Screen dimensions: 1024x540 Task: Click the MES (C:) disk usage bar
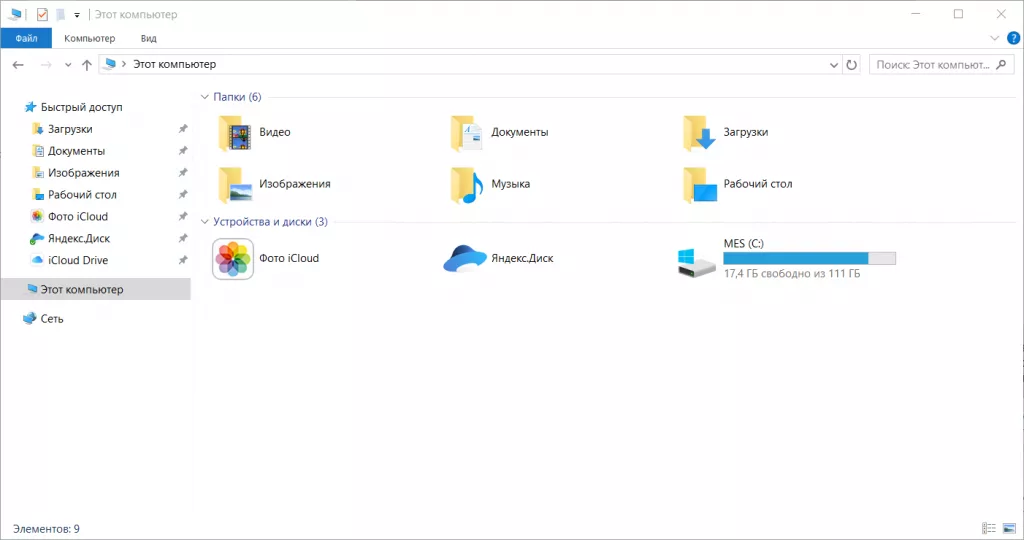click(x=809, y=259)
